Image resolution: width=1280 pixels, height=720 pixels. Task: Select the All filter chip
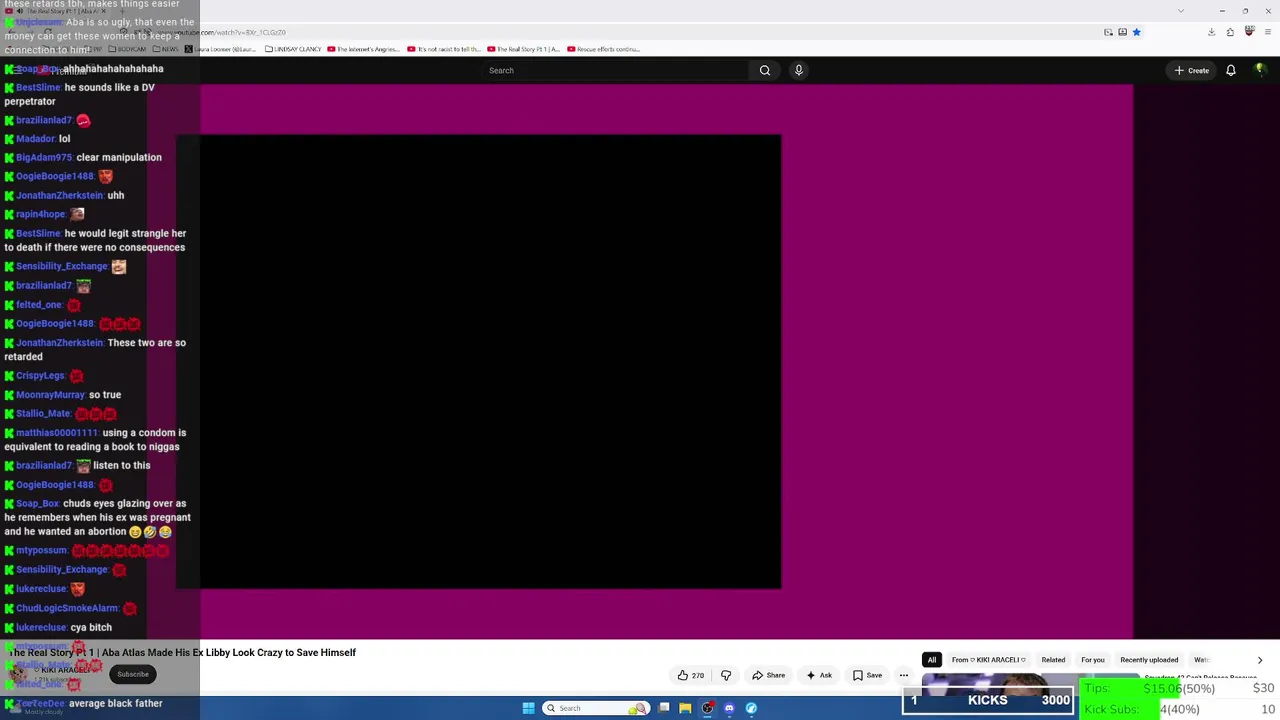pyautogui.click(x=932, y=660)
